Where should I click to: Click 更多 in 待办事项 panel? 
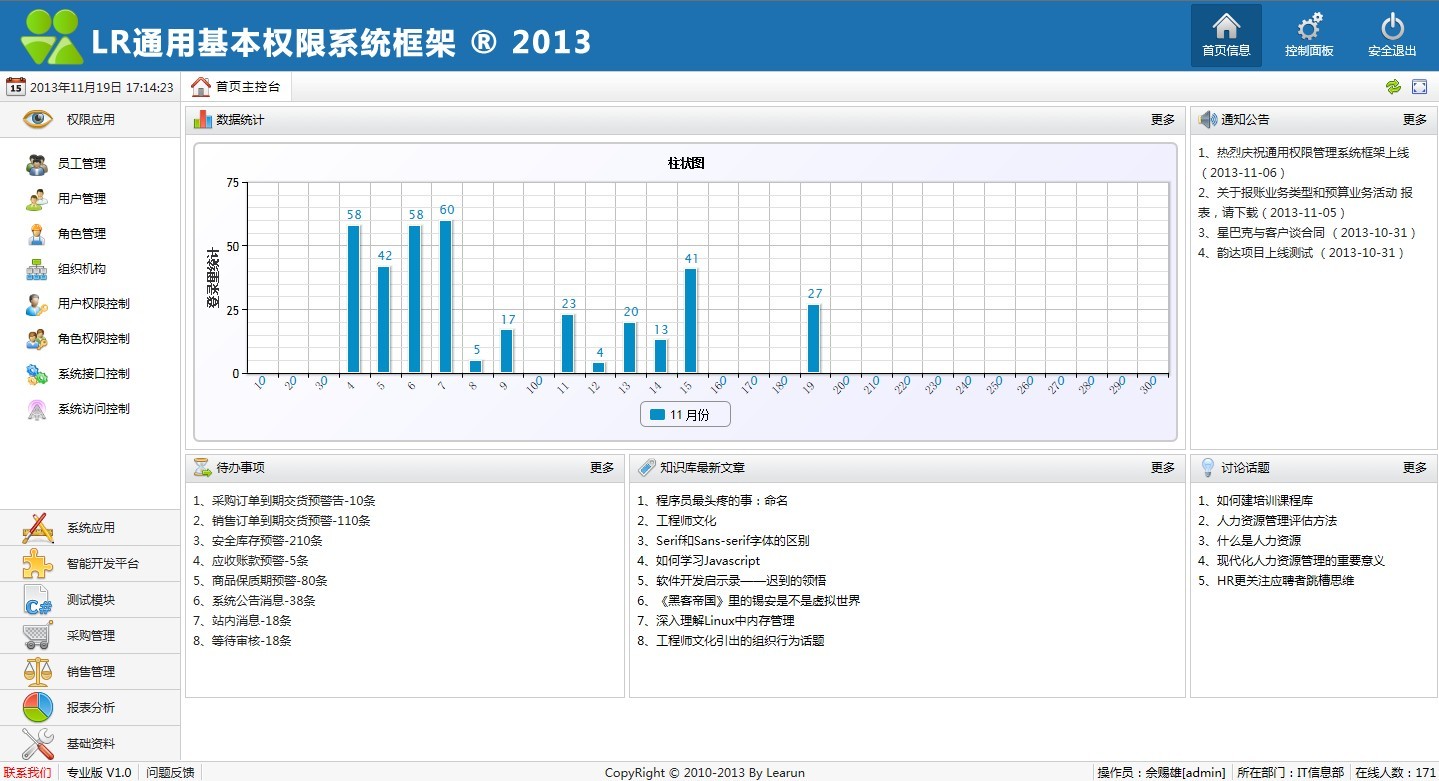[602, 468]
